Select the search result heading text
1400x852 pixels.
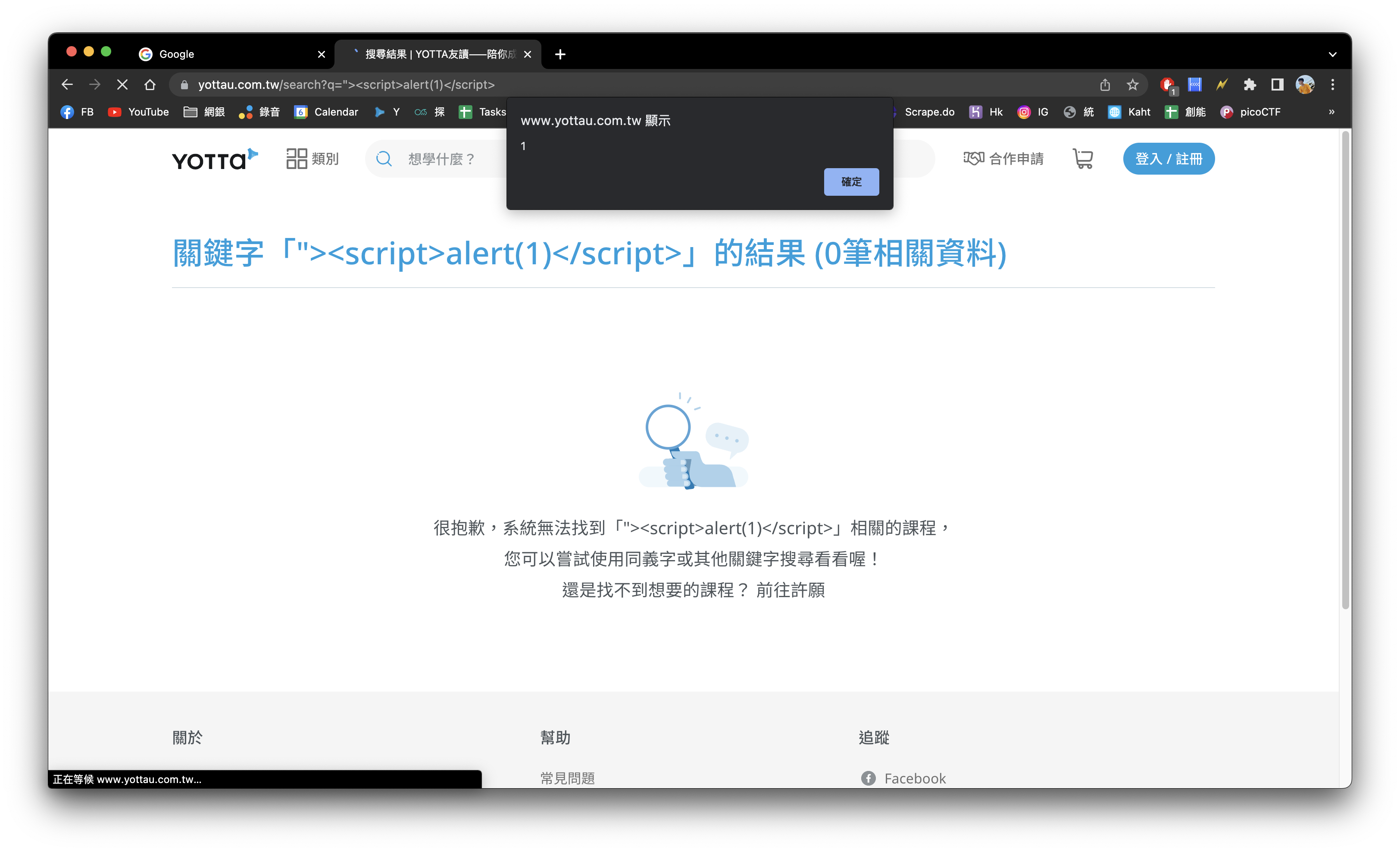point(589,253)
